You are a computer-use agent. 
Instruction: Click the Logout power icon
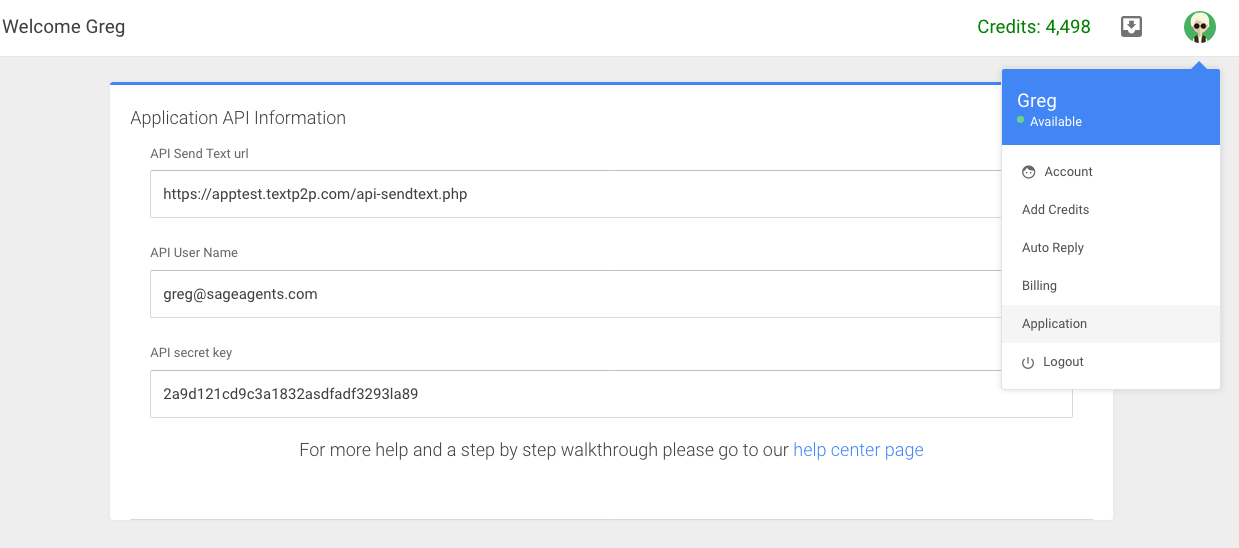coord(1028,362)
